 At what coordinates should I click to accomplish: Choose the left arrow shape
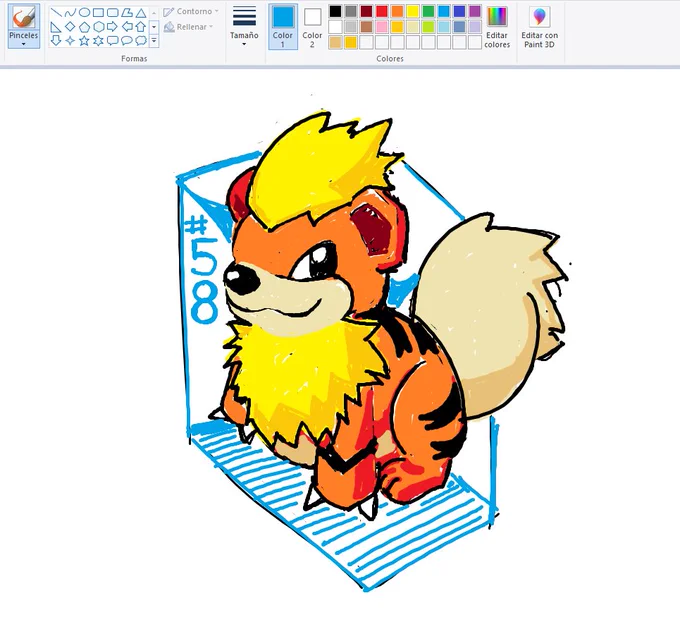[x=126, y=27]
